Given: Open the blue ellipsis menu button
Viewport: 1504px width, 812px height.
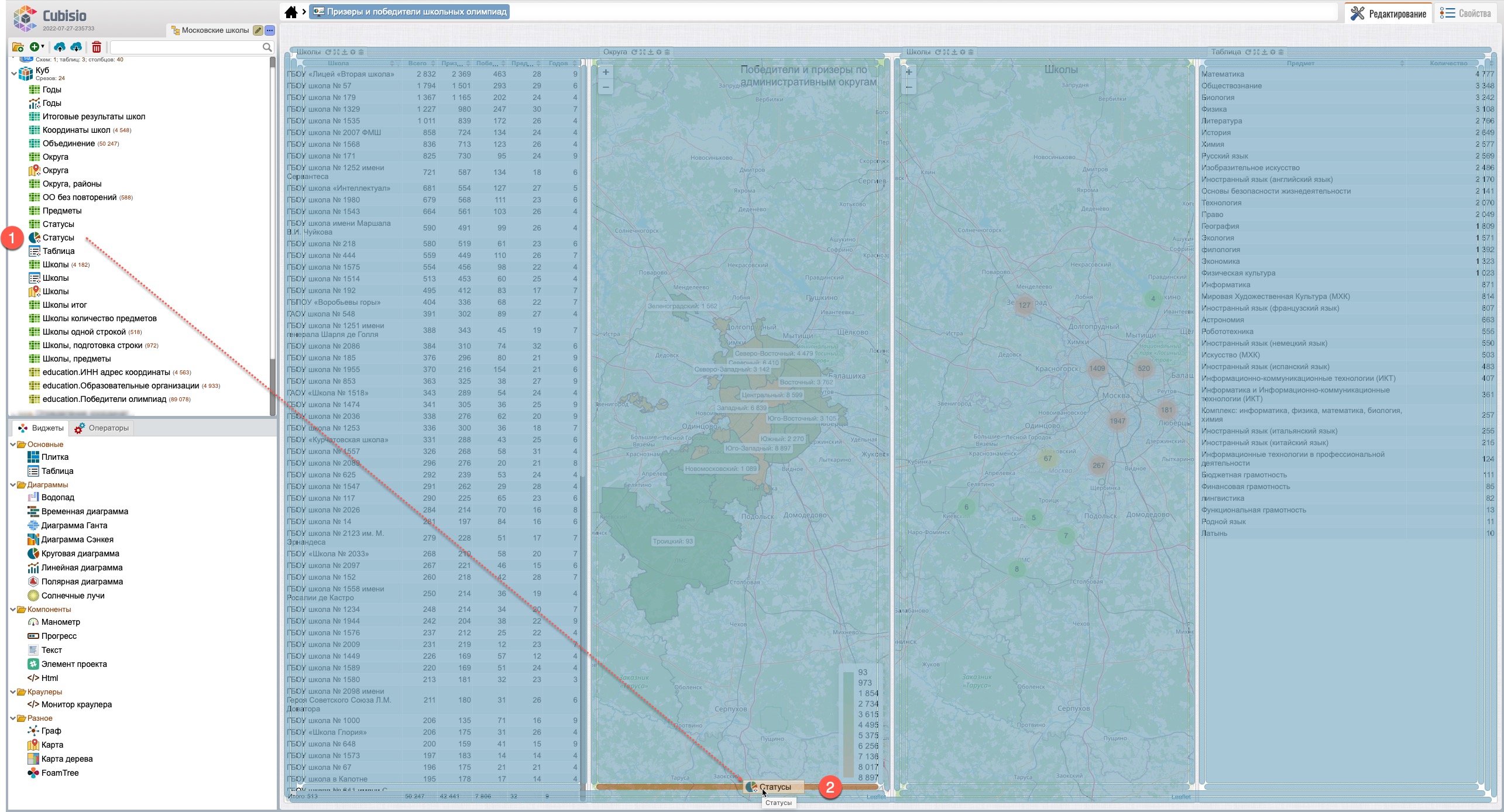Looking at the screenshot, I should coord(269,30).
